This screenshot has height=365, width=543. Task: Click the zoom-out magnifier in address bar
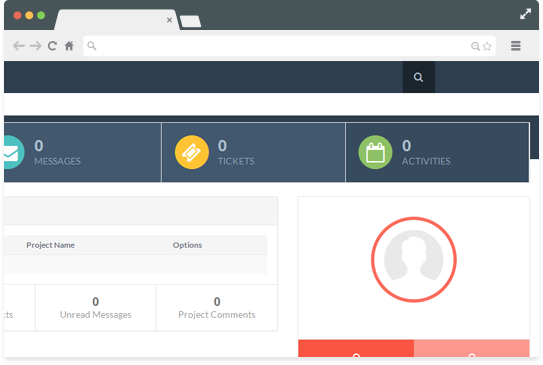(x=475, y=46)
